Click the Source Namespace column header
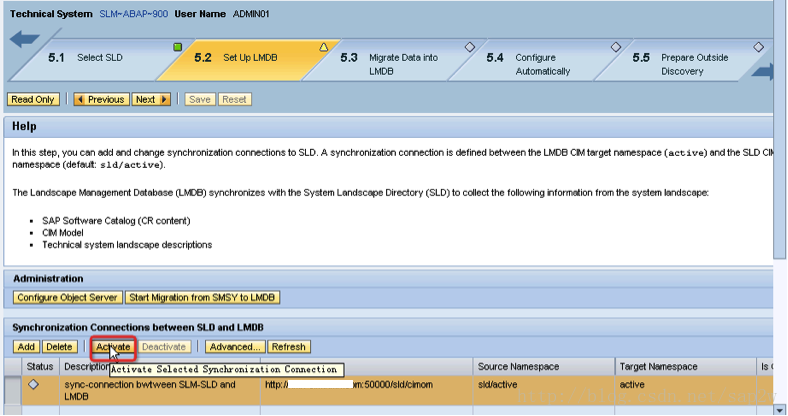The width and height of the screenshot is (788, 416). coord(544,367)
